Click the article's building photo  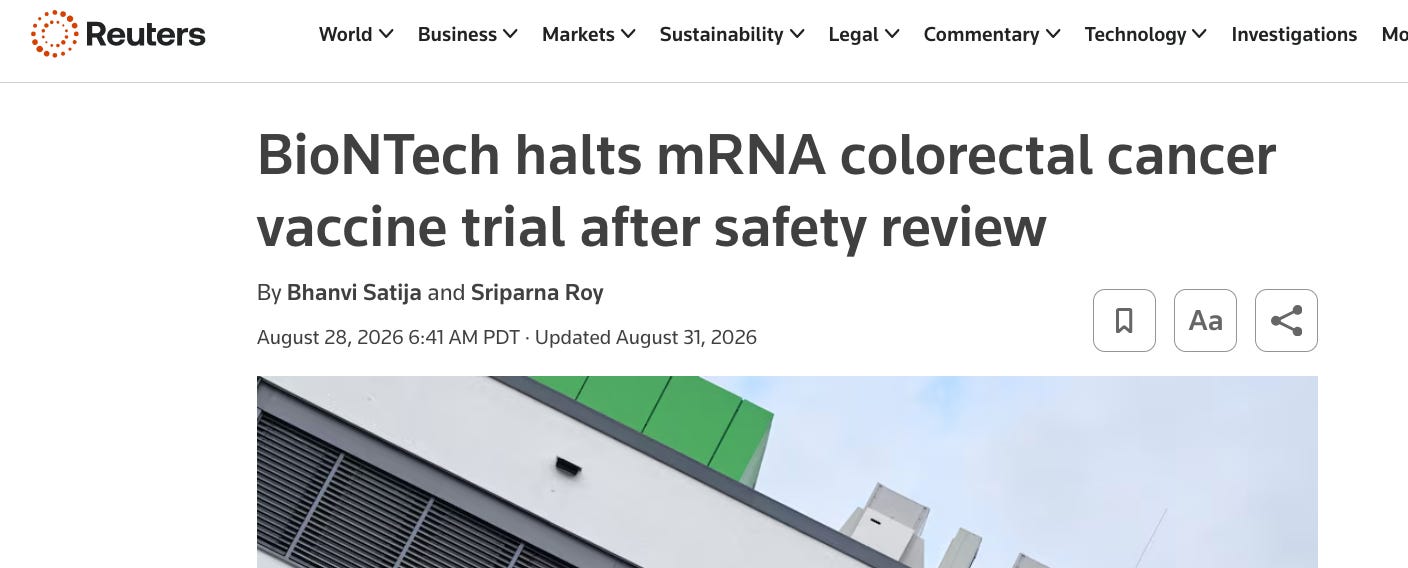[787, 472]
